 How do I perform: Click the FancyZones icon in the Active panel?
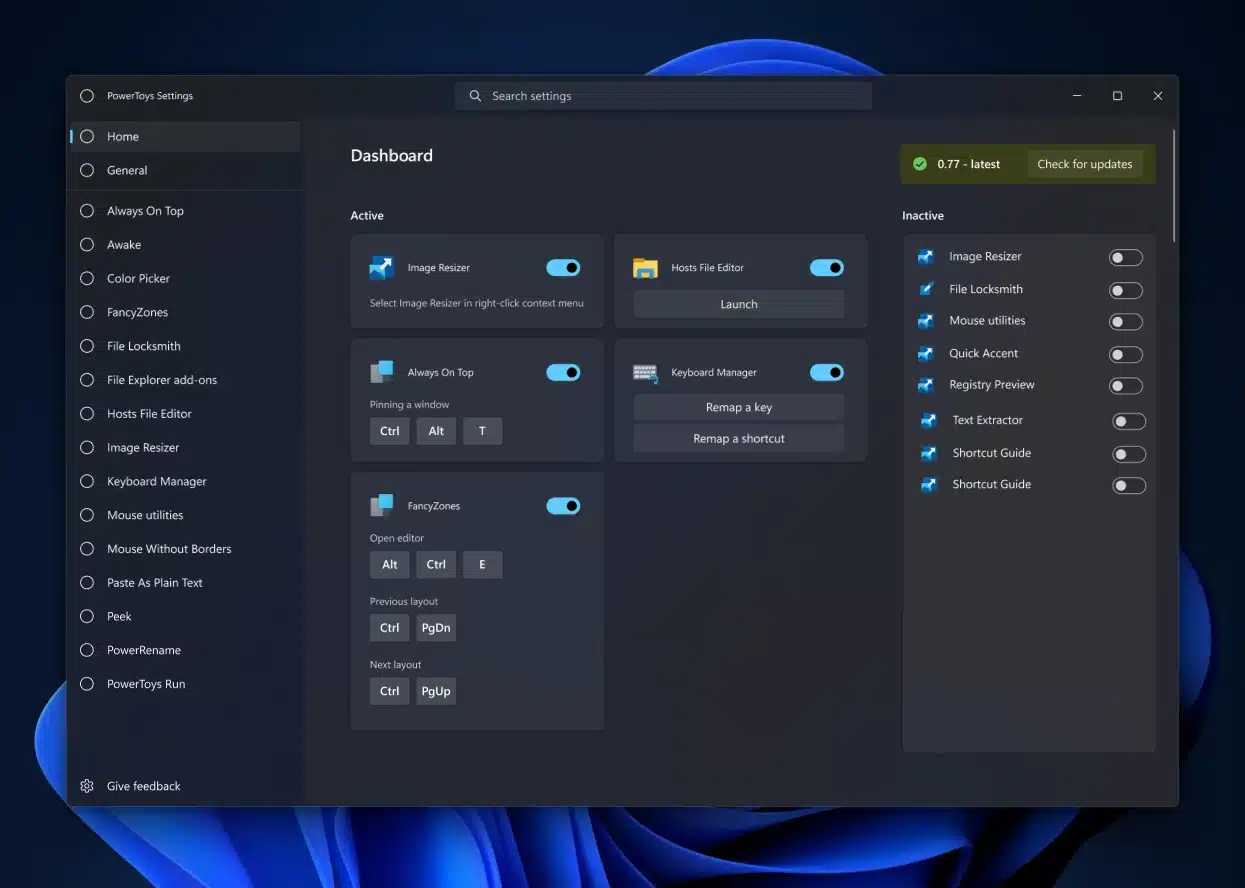[x=381, y=505]
